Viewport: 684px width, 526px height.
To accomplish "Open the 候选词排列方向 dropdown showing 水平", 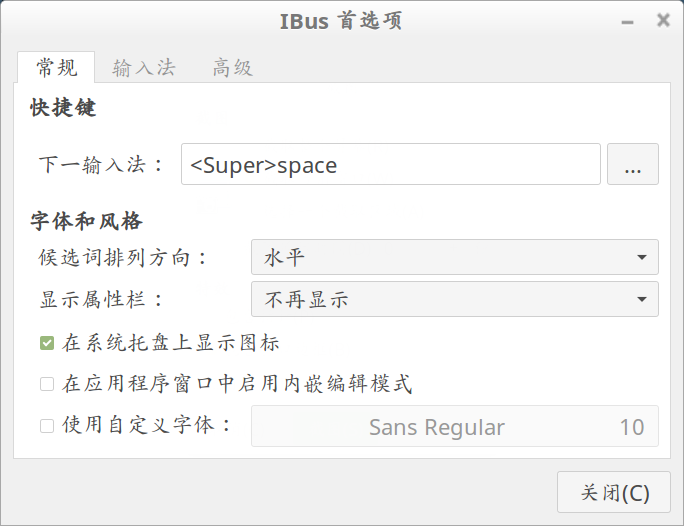I will point(454,257).
